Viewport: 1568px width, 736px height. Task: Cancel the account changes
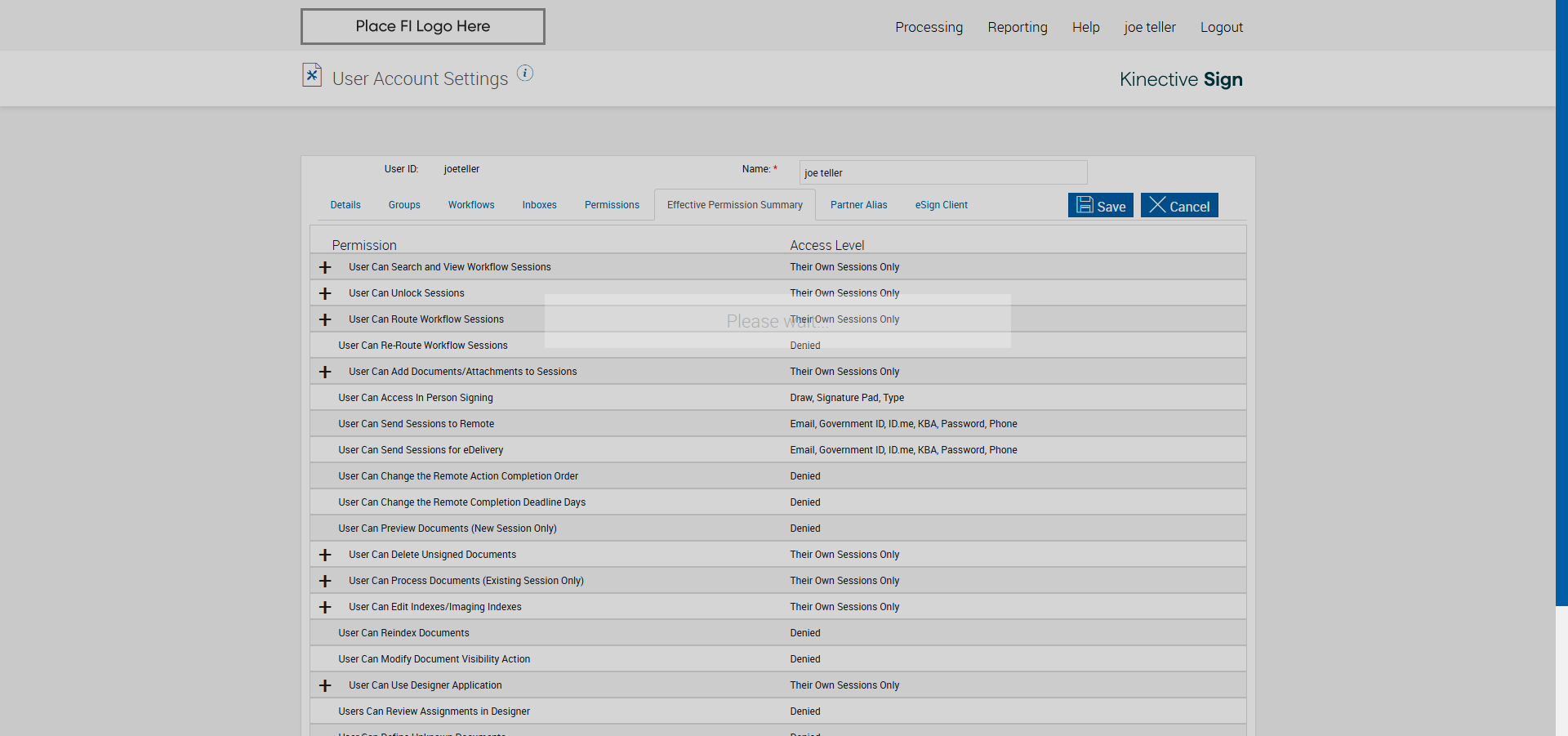pos(1179,206)
